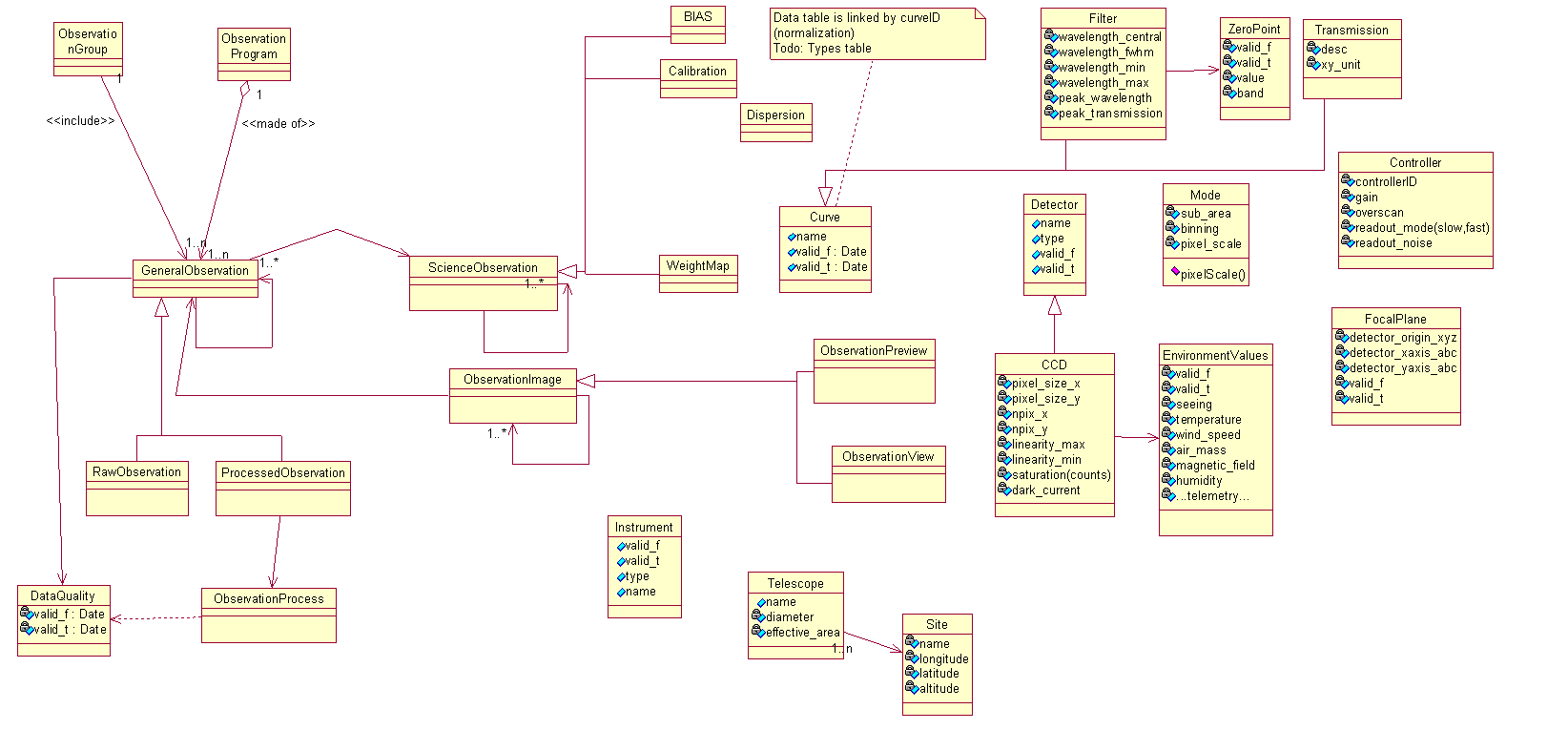Viewport: 1568px width, 751px height.
Task: Click the icon next to band in ZeroPoint
Action: click(x=1229, y=93)
